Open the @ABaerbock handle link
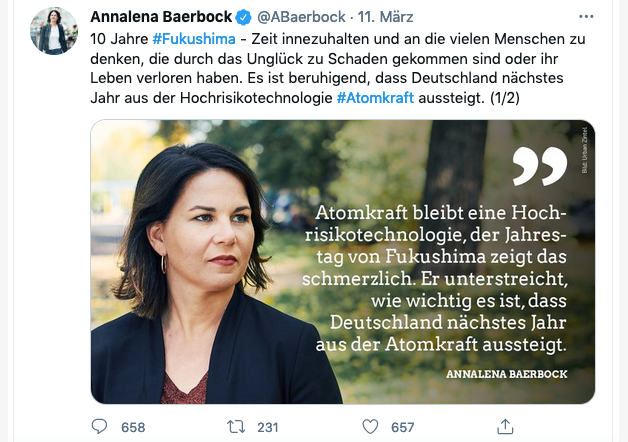Screen dimensions: 628x442 click(301, 17)
